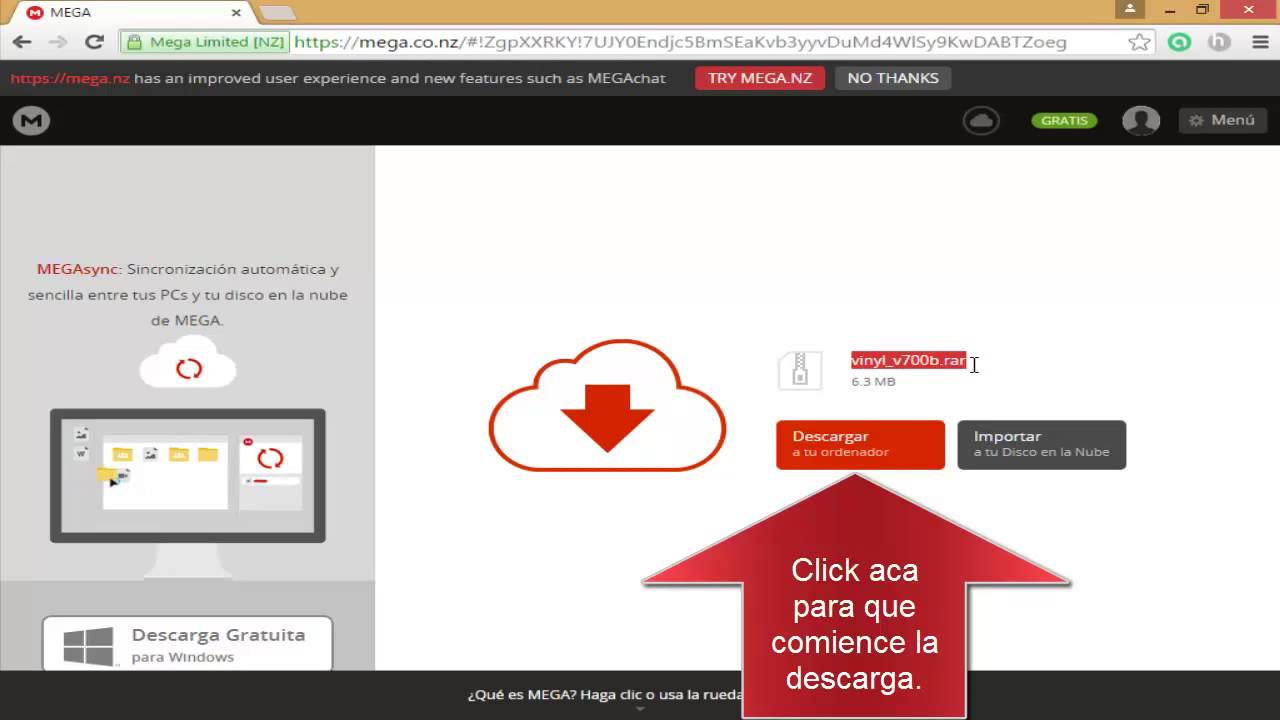Click the GRATIS account badge
The image size is (1280, 720).
[1064, 120]
